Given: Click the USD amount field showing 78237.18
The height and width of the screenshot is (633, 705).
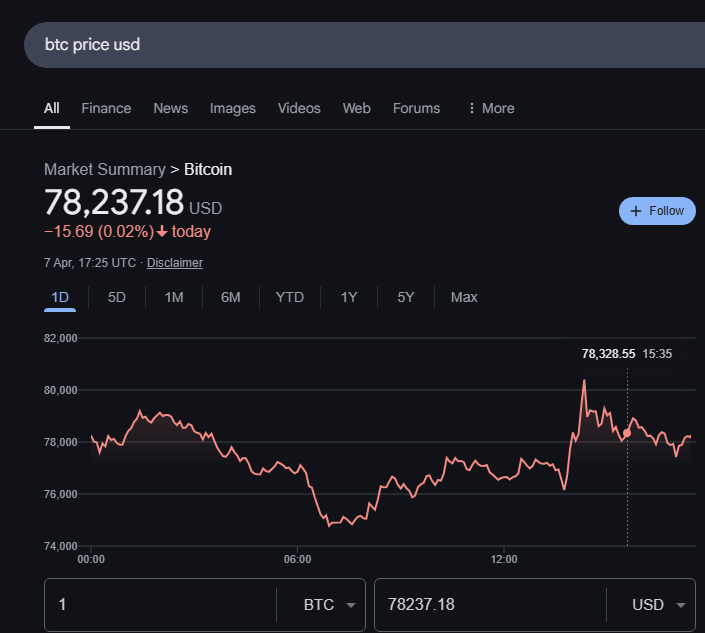Looking at the screenshot, I should pos(490,605).
